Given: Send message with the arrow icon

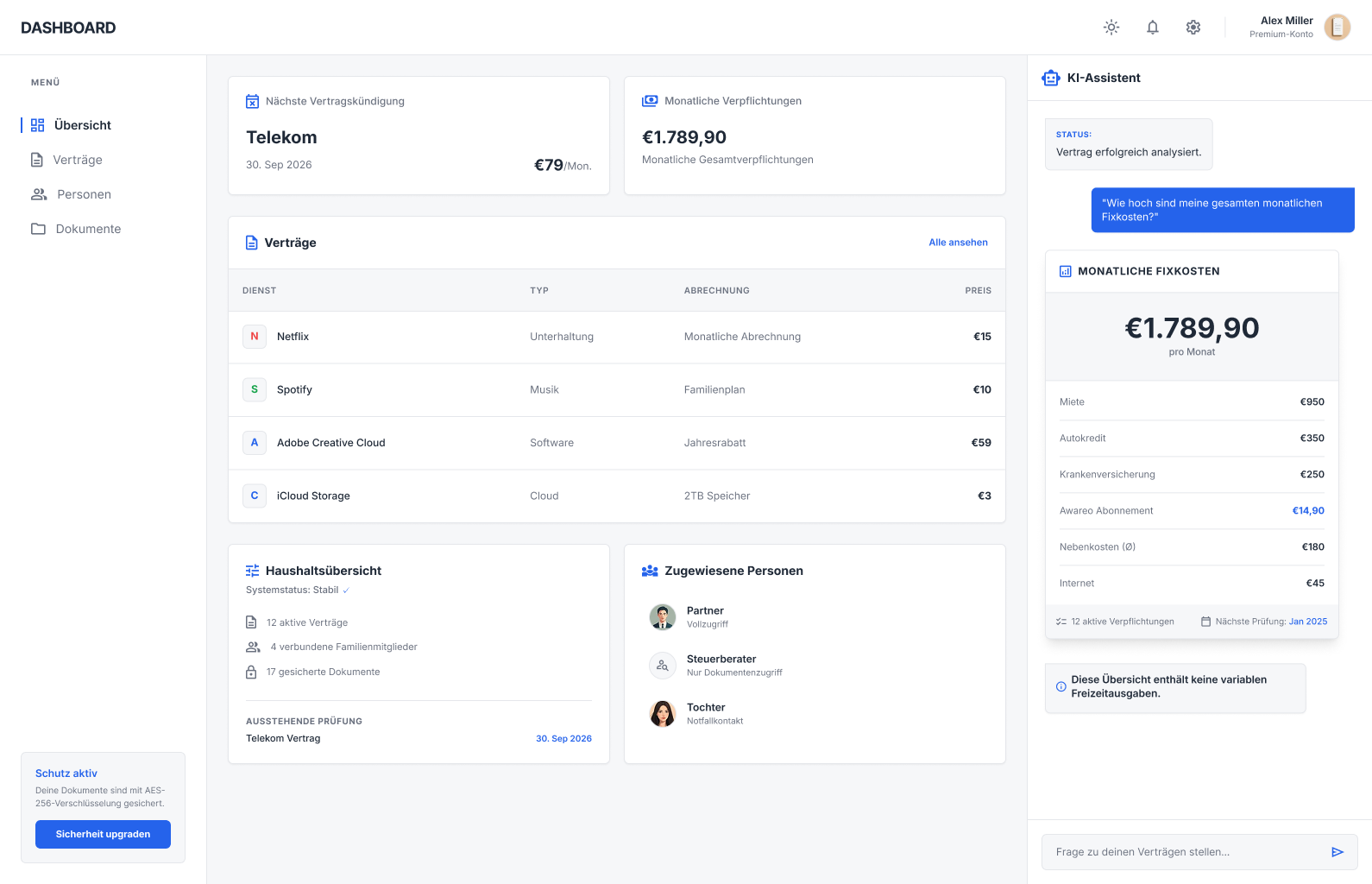Looking at the screenshot, I should 1337,852.
